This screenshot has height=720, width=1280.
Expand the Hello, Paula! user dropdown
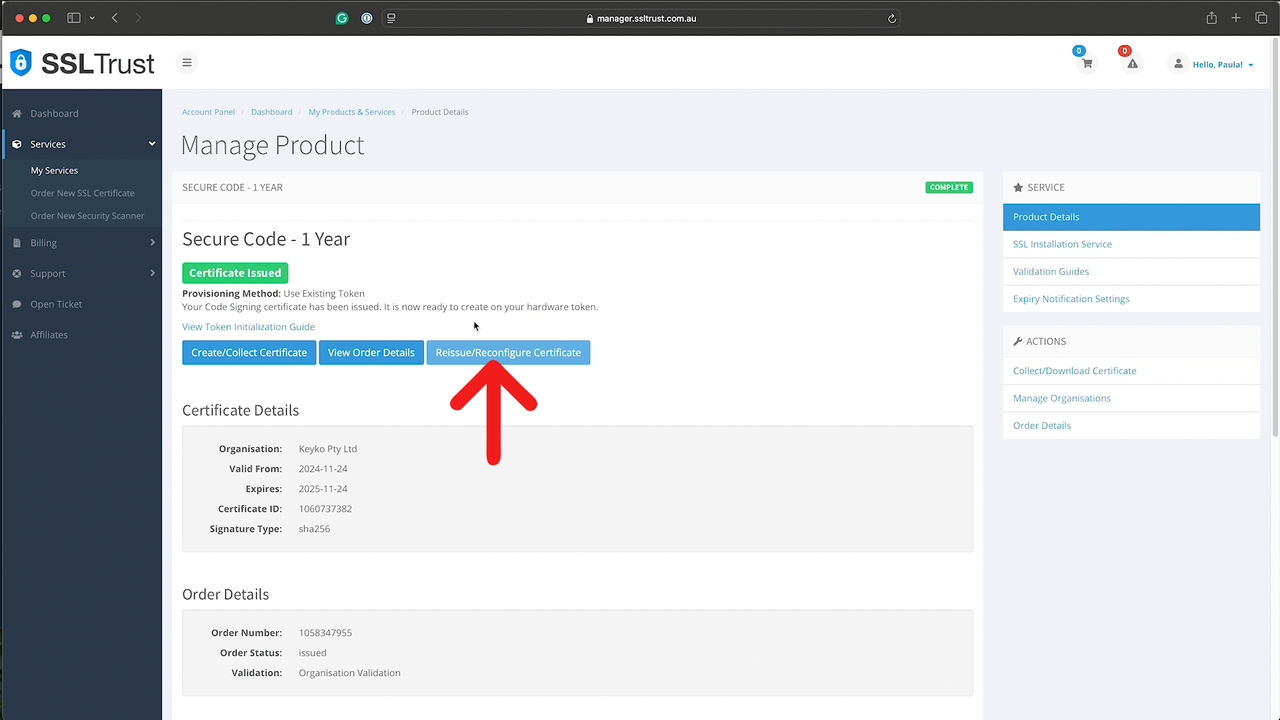1217,64
